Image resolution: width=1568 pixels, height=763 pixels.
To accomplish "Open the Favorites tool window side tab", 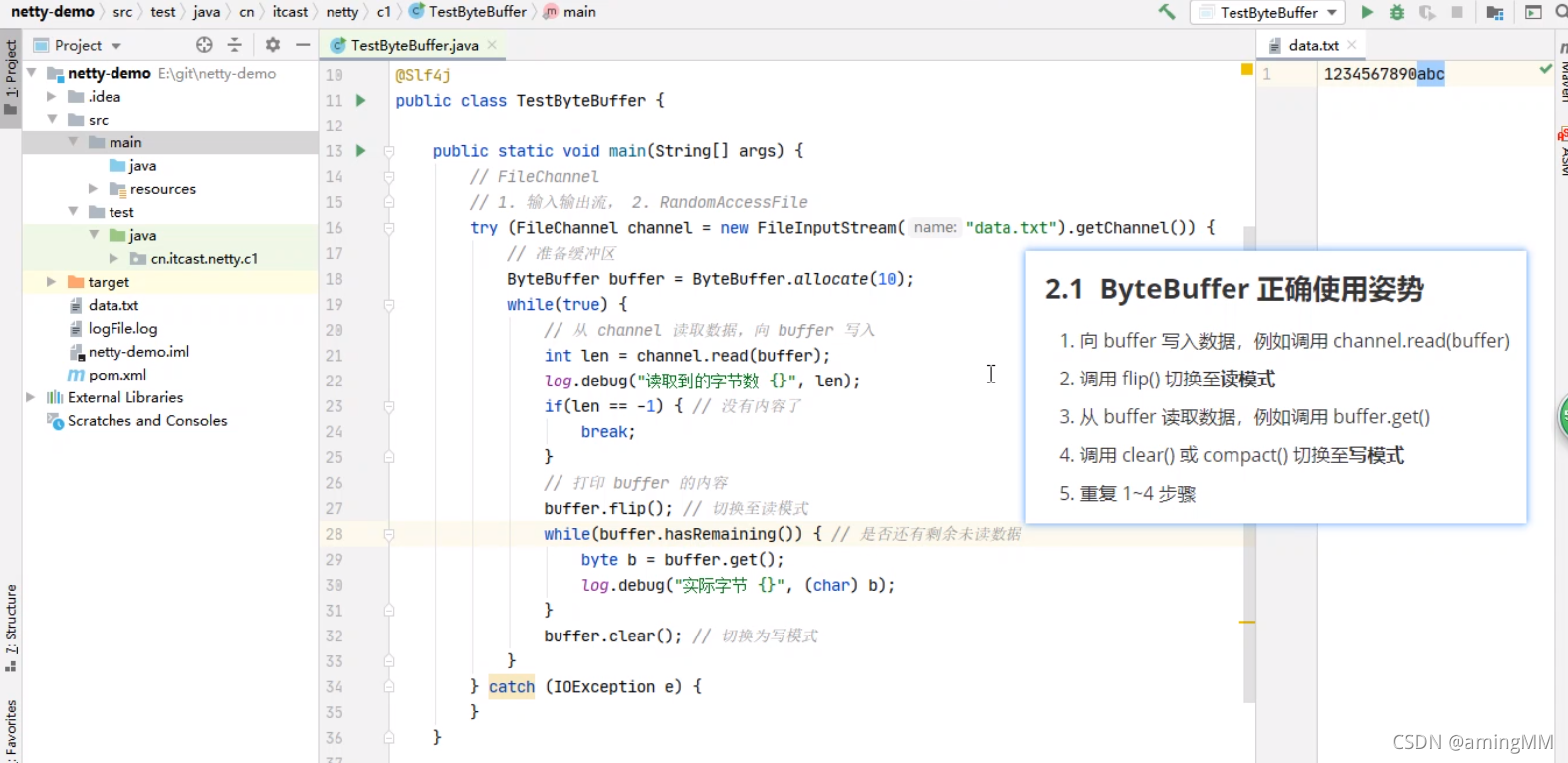I will click(11, 730).
